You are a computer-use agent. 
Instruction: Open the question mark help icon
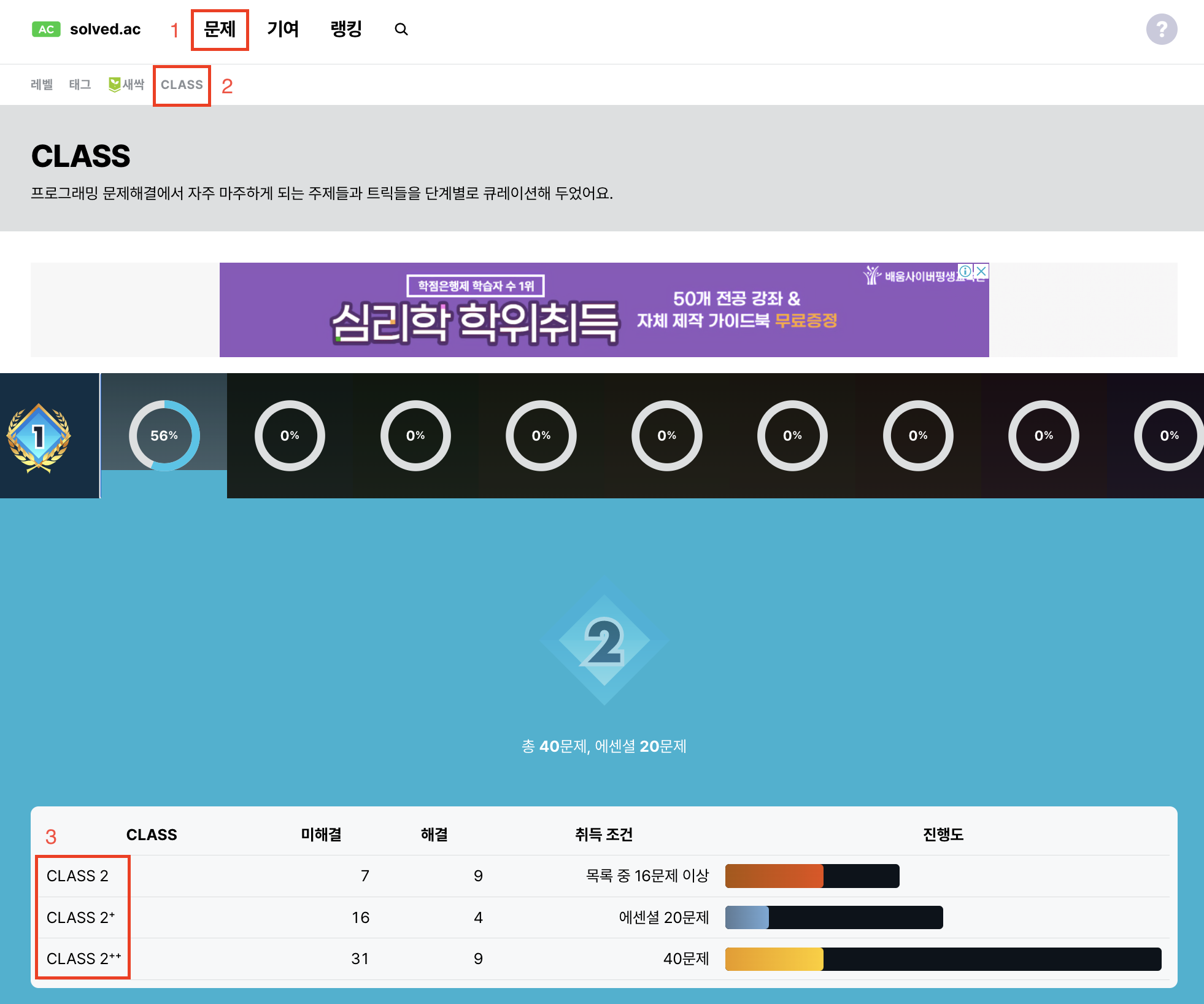[1161, 29]
